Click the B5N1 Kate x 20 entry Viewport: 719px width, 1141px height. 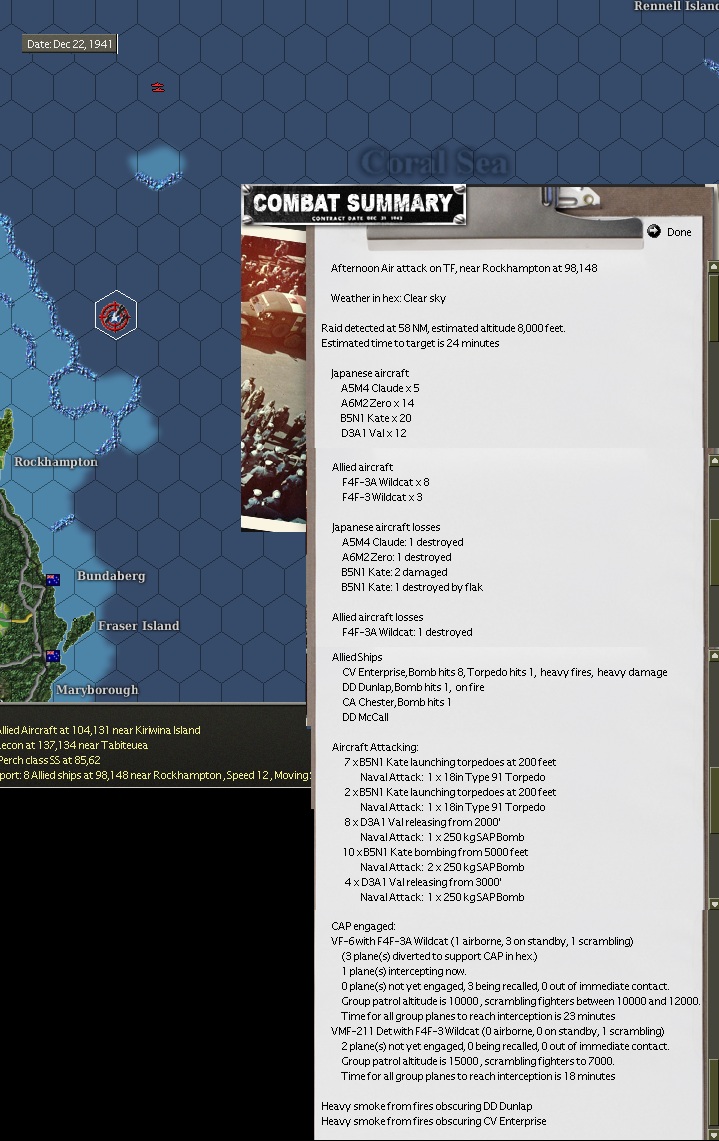376,418
